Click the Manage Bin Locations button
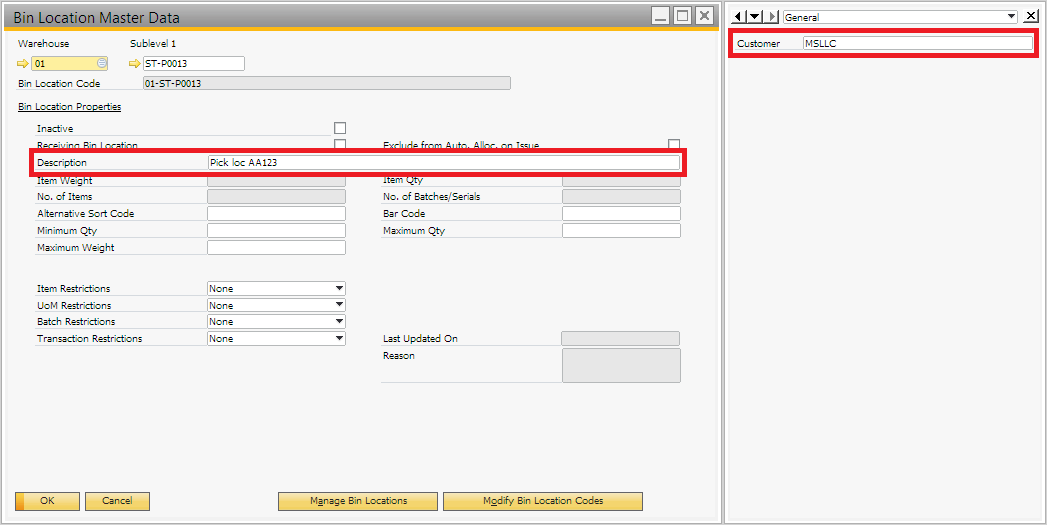1047x525 pixels. click(357, 501)
